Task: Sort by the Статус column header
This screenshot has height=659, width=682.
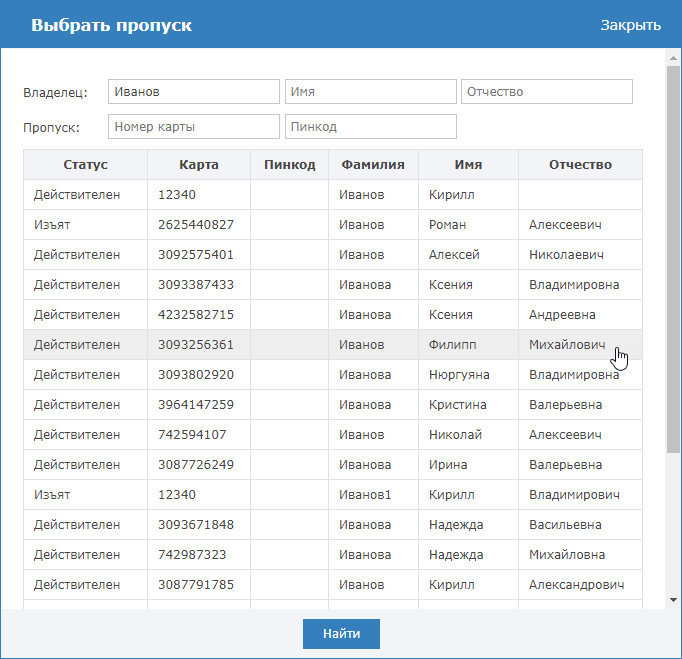Action: tap(85, 165)
